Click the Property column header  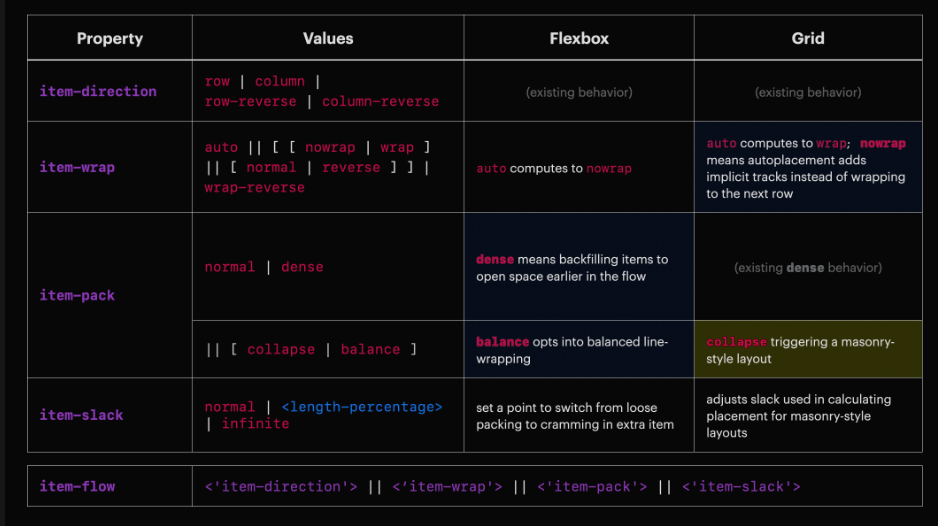coord(110,39)
